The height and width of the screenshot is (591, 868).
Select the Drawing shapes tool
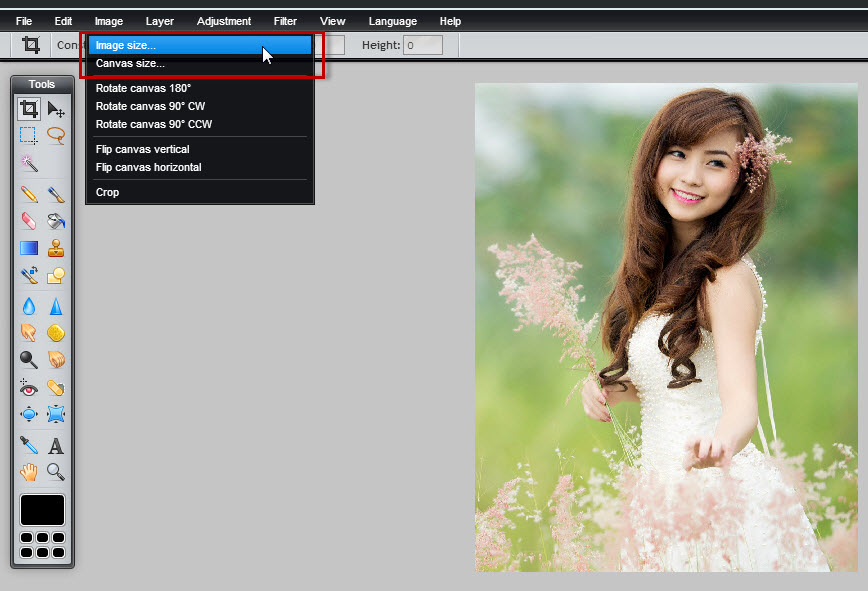tap(55, 274)
